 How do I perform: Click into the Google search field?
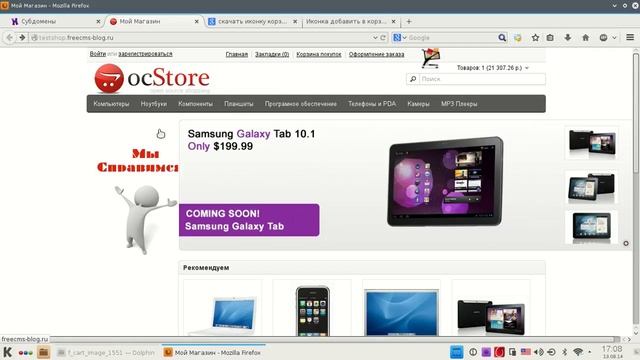(x=451, y=38)
